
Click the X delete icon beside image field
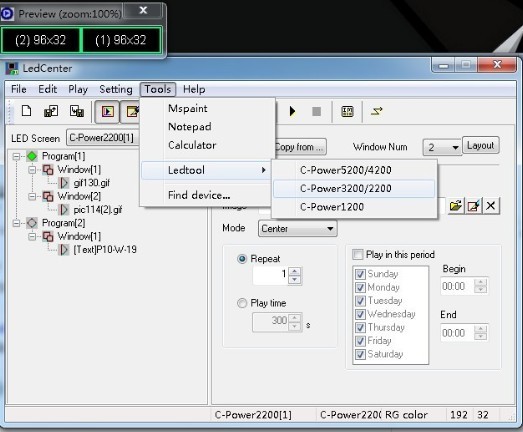pos(491,206)
